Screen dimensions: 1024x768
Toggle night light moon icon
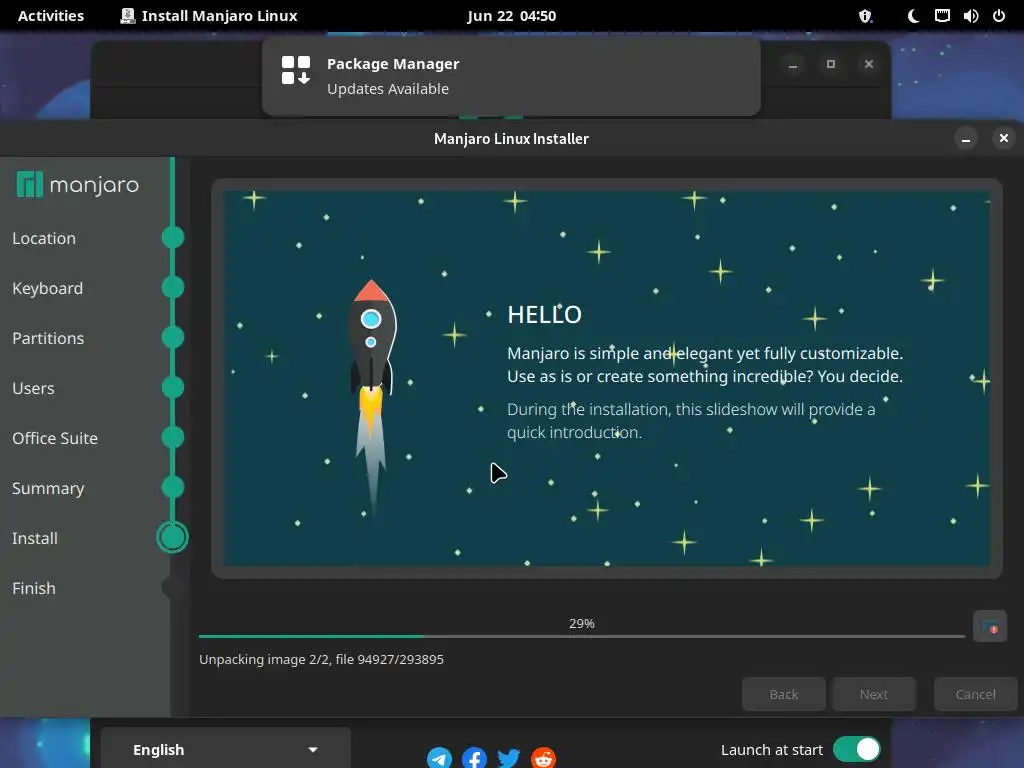913,16
